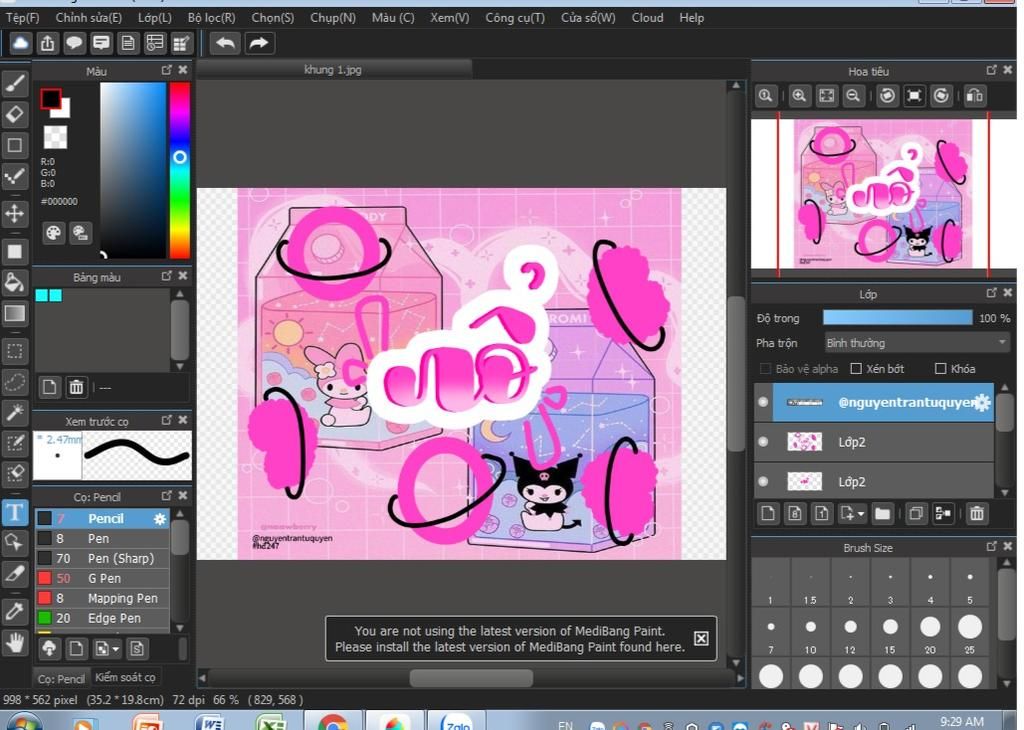Close the MediBang update notification
Image resolution: width=1024 pixels, height=730 pixels.
701,639
